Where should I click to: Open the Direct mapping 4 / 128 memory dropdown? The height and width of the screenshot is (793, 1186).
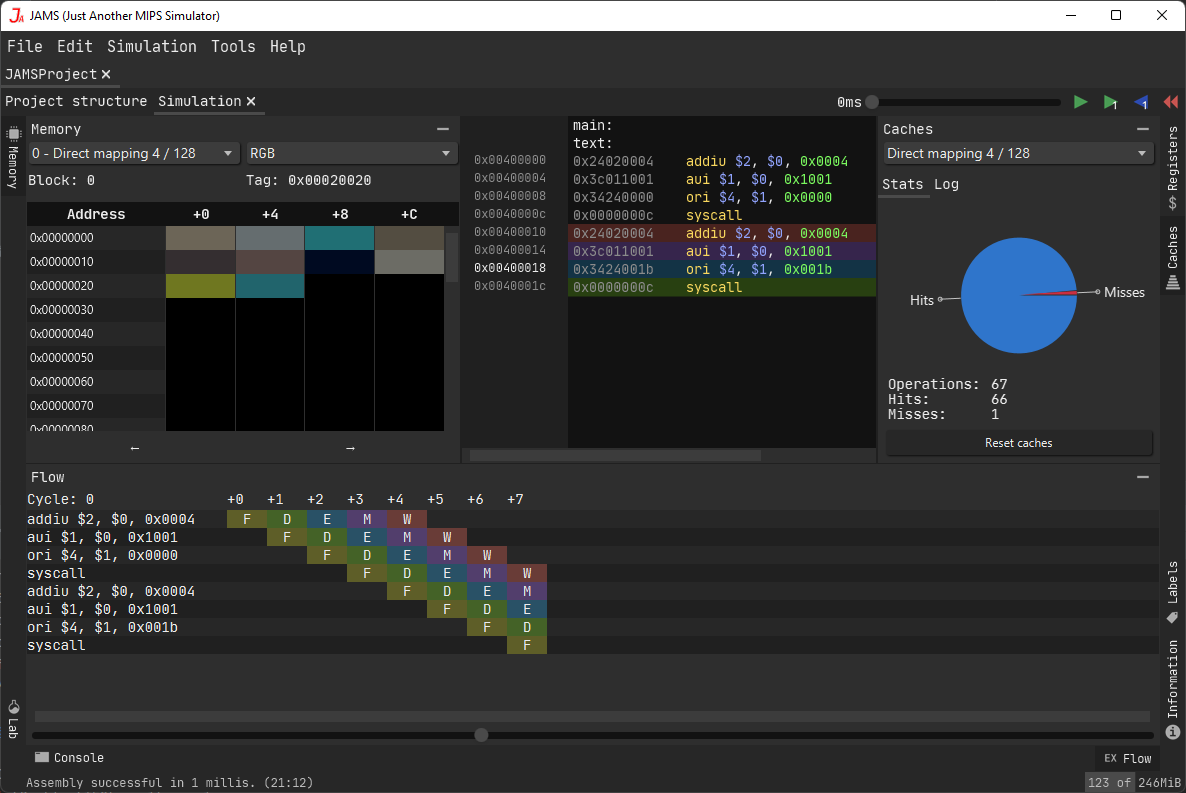[x=132, y=153]
